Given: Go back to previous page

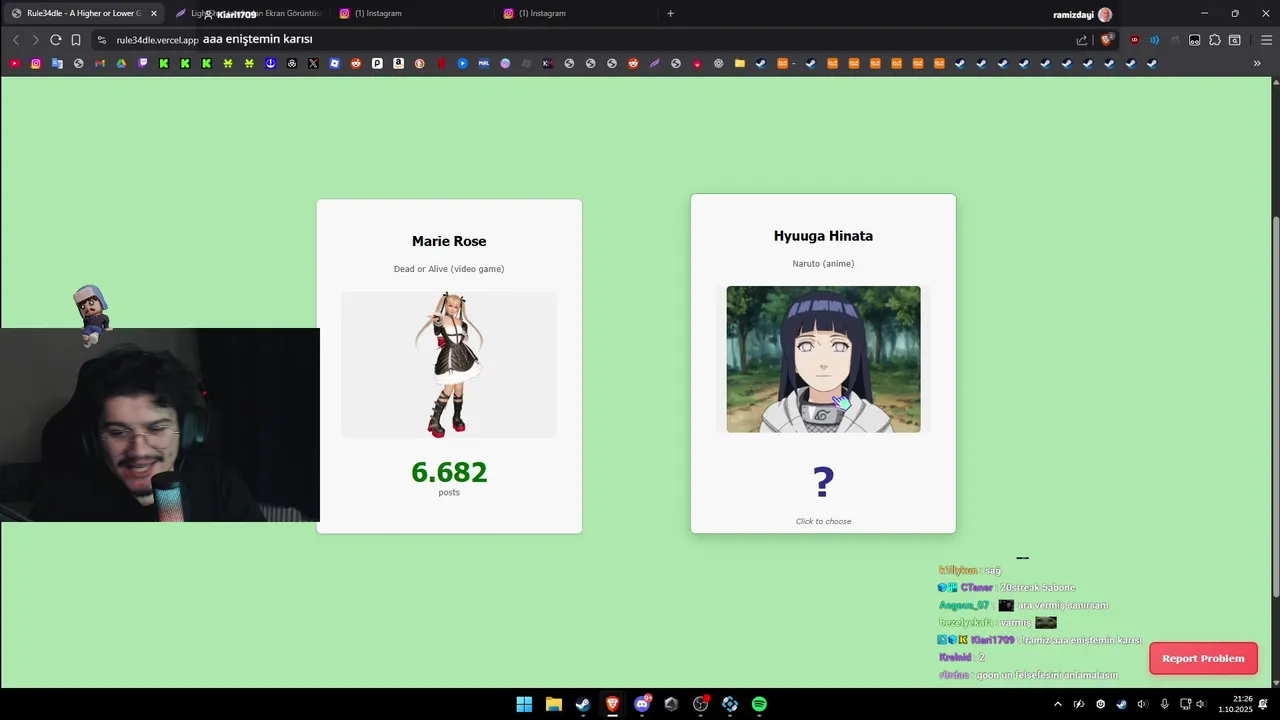Looking at the screenshot, I should coord(16,40).
